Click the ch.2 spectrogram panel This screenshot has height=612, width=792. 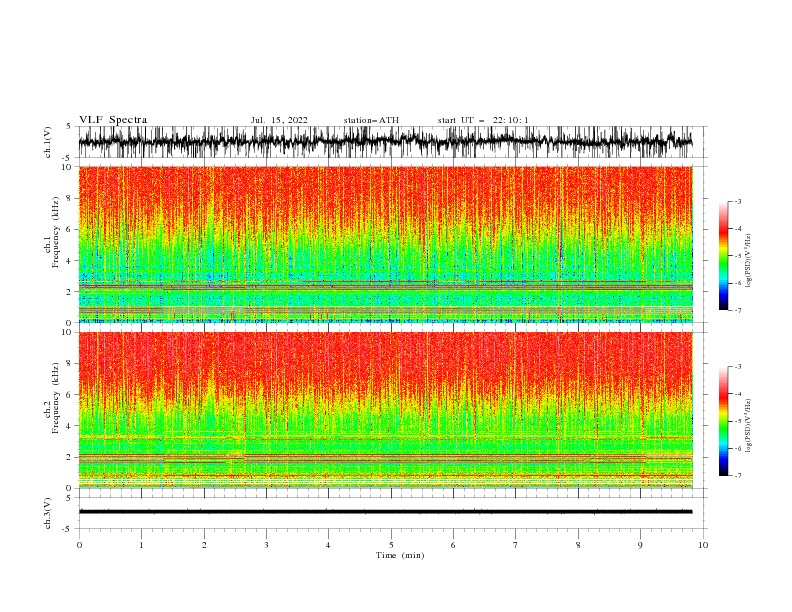385,410
